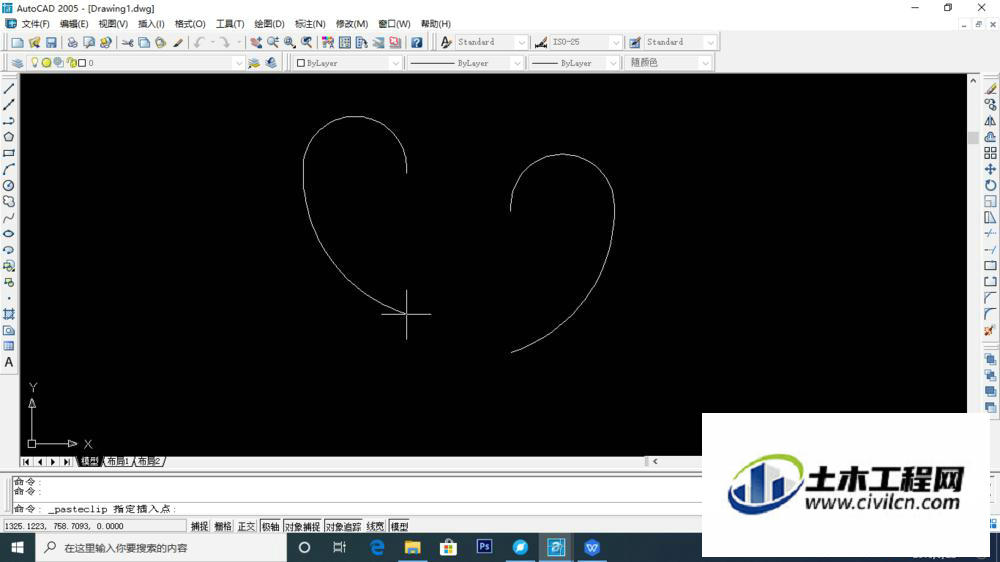Click the Rotate tool
Screen dimensions: 1000x562
pyautogui.click(x=990, y=185)
